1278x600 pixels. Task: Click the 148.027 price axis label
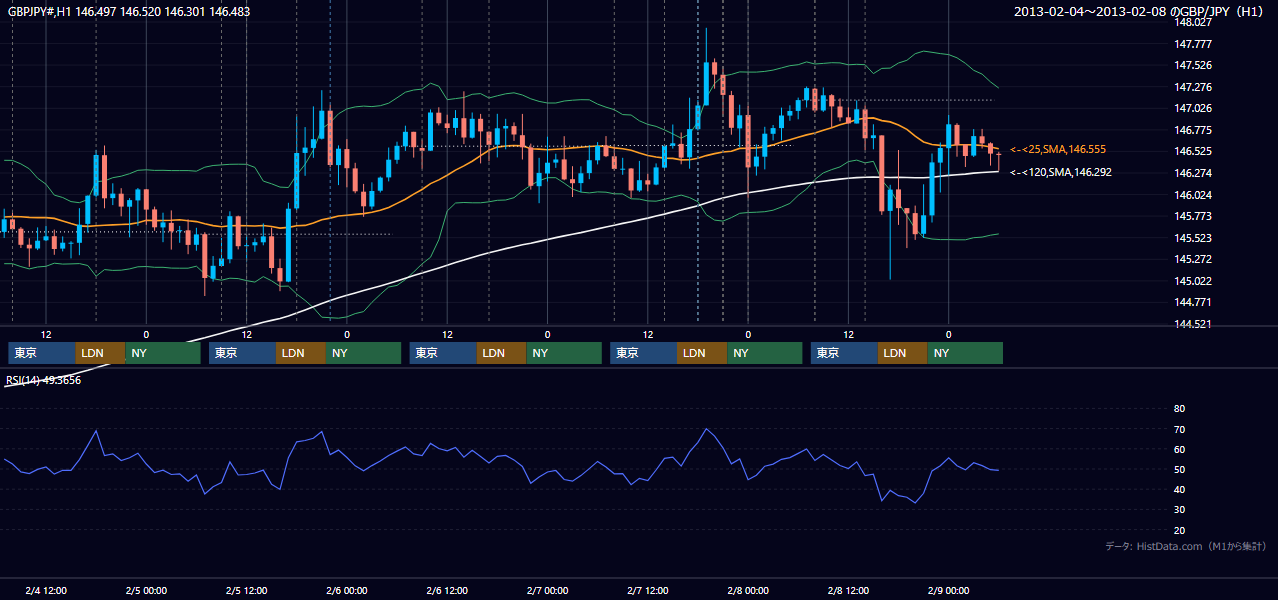tap(1195, 22)
